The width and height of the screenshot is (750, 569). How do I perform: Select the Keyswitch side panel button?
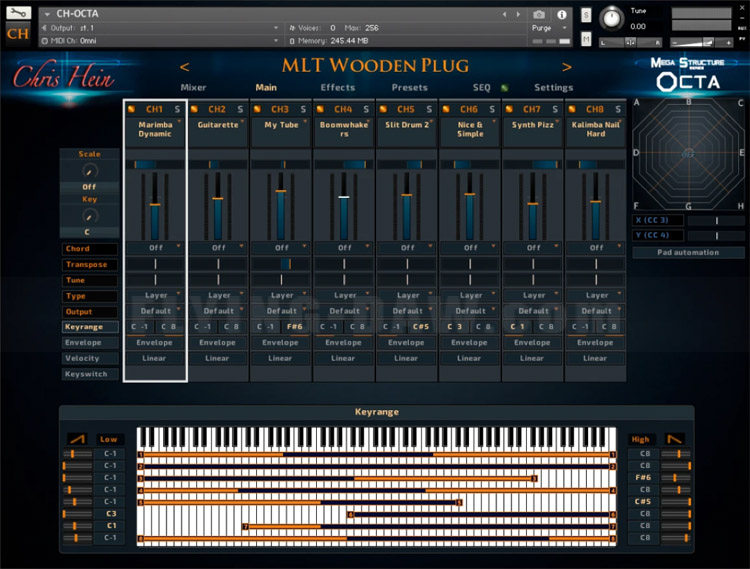(x=90, y=374)
